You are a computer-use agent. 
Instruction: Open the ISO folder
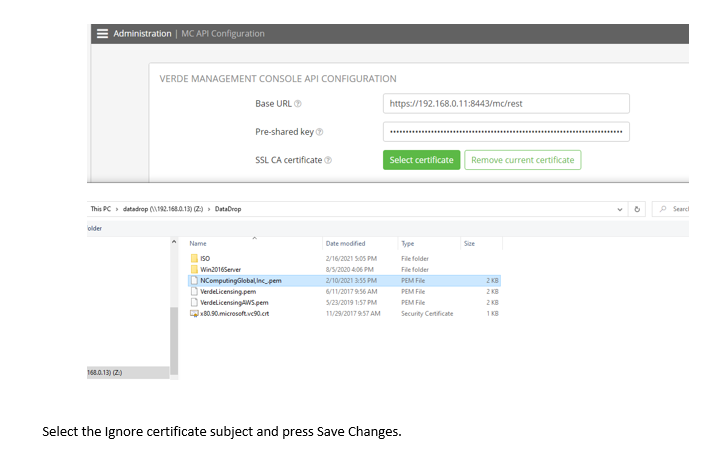[204, 259]
